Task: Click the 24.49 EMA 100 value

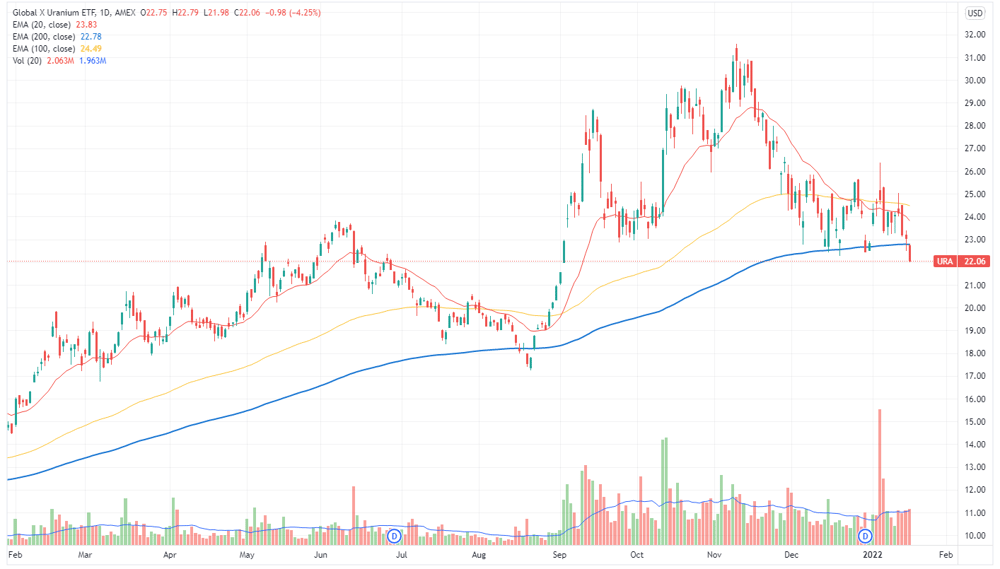Action: click(x=91, y=49)
